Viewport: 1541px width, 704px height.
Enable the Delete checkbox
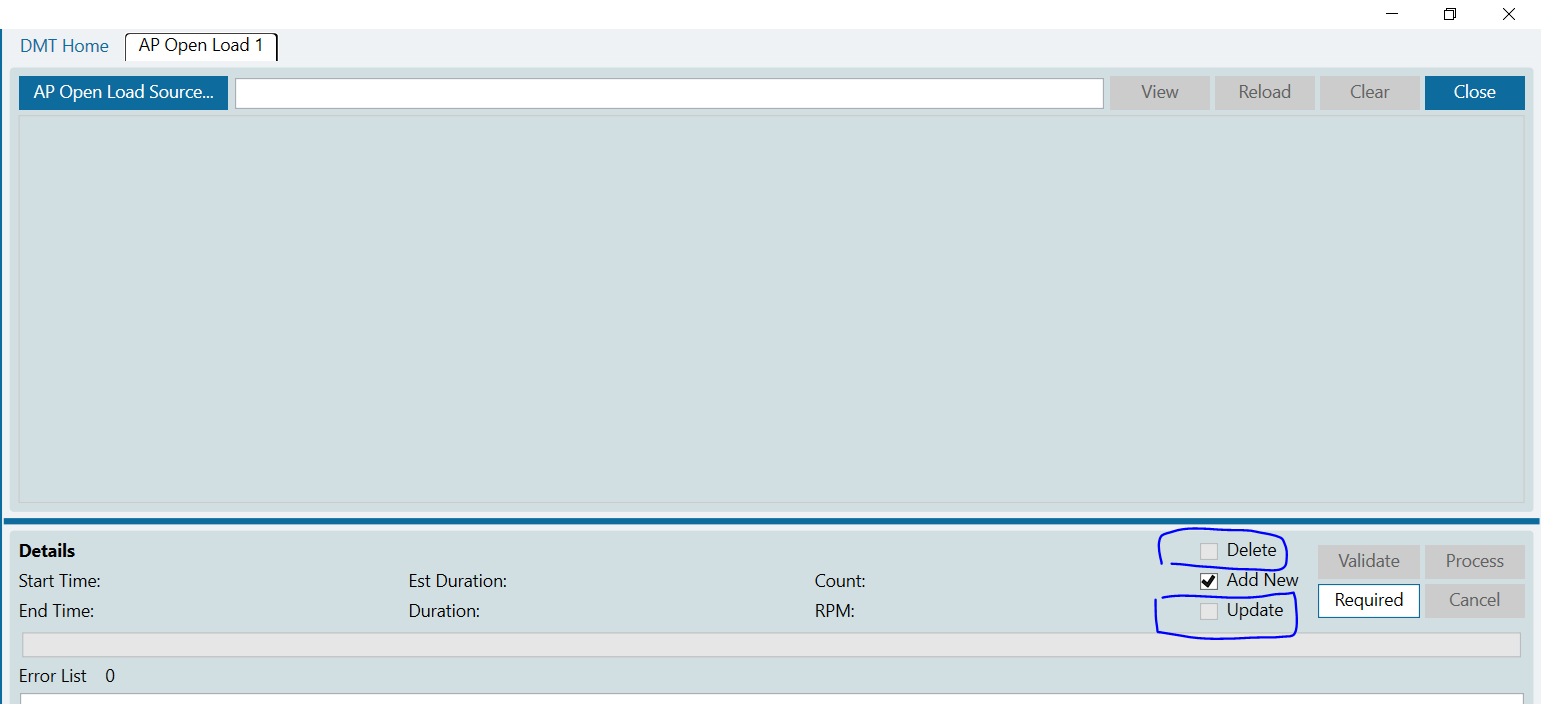(1209, 551)
